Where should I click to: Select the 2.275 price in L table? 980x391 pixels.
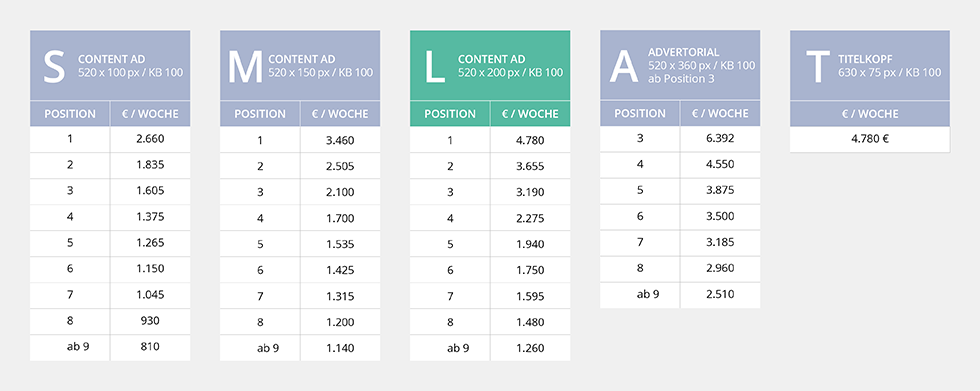coord(530,219)
